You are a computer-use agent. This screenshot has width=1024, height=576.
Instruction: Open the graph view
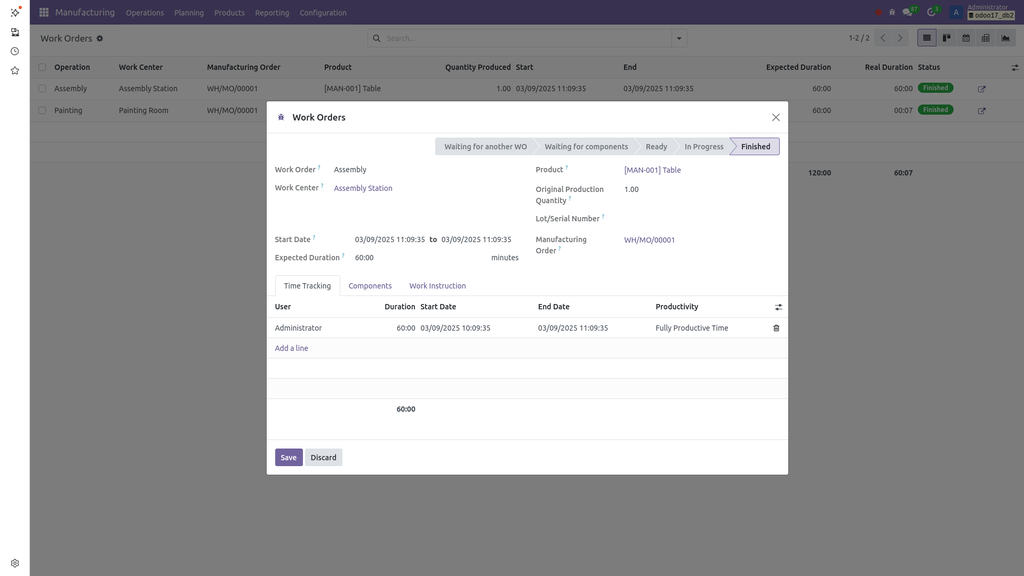coord(1006,38)
